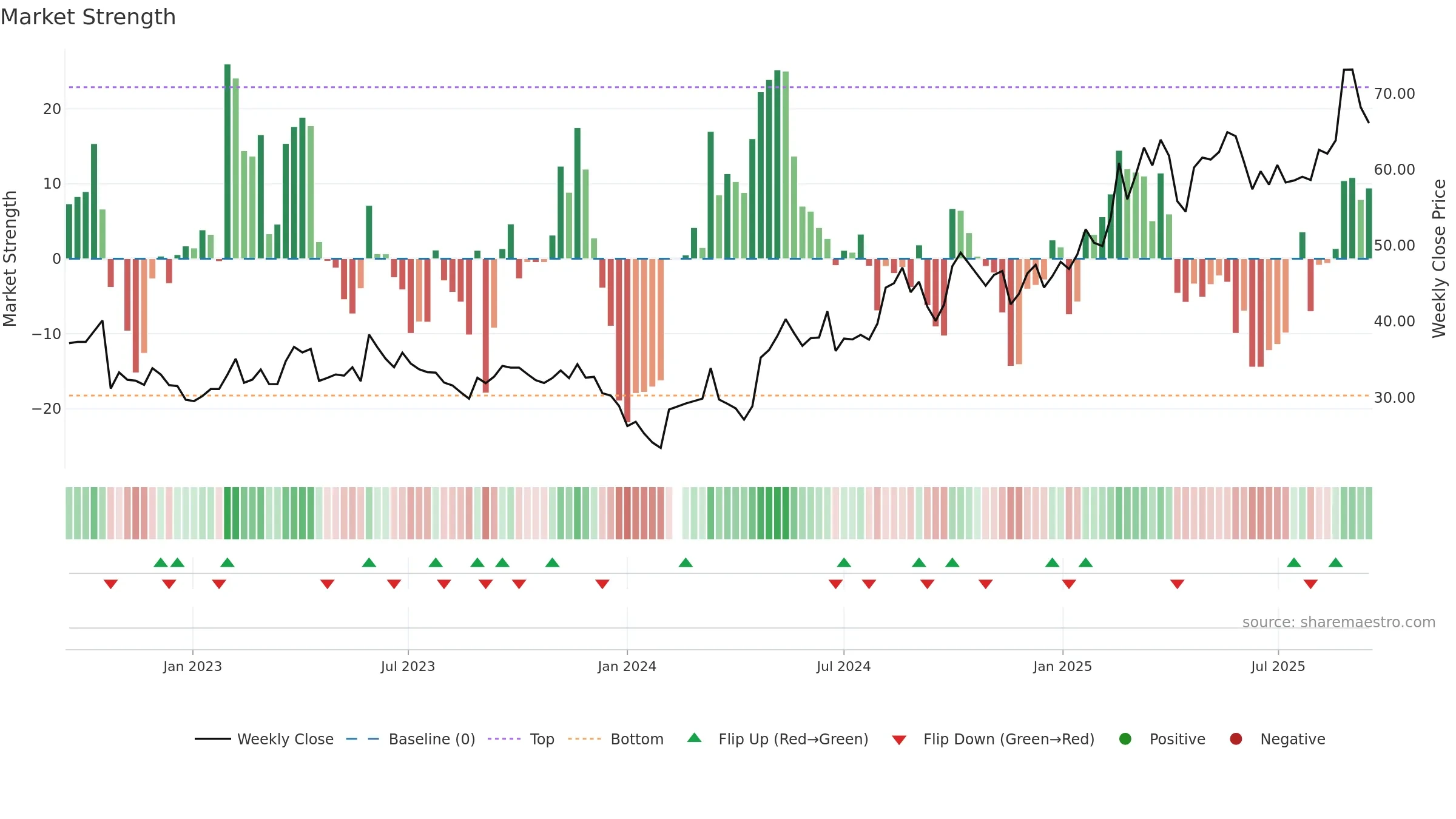Image resolution: width=1456 pixels, height=819 pixels.
Task: Click the tallest green bar in early 2023
Action: pos(227,161)
